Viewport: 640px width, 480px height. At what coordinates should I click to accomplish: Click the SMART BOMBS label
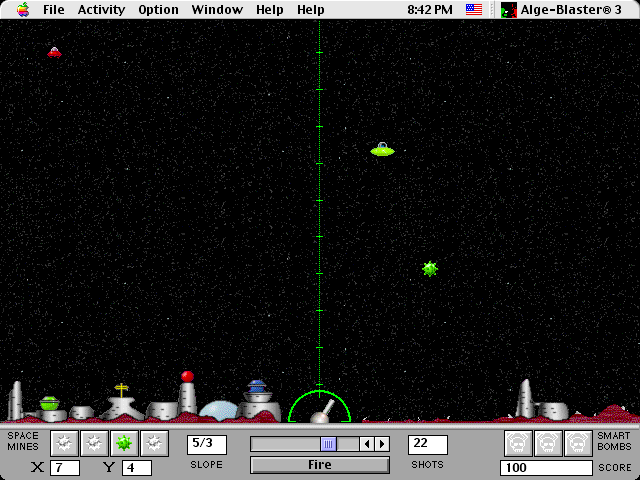click(x=614, y=441)
